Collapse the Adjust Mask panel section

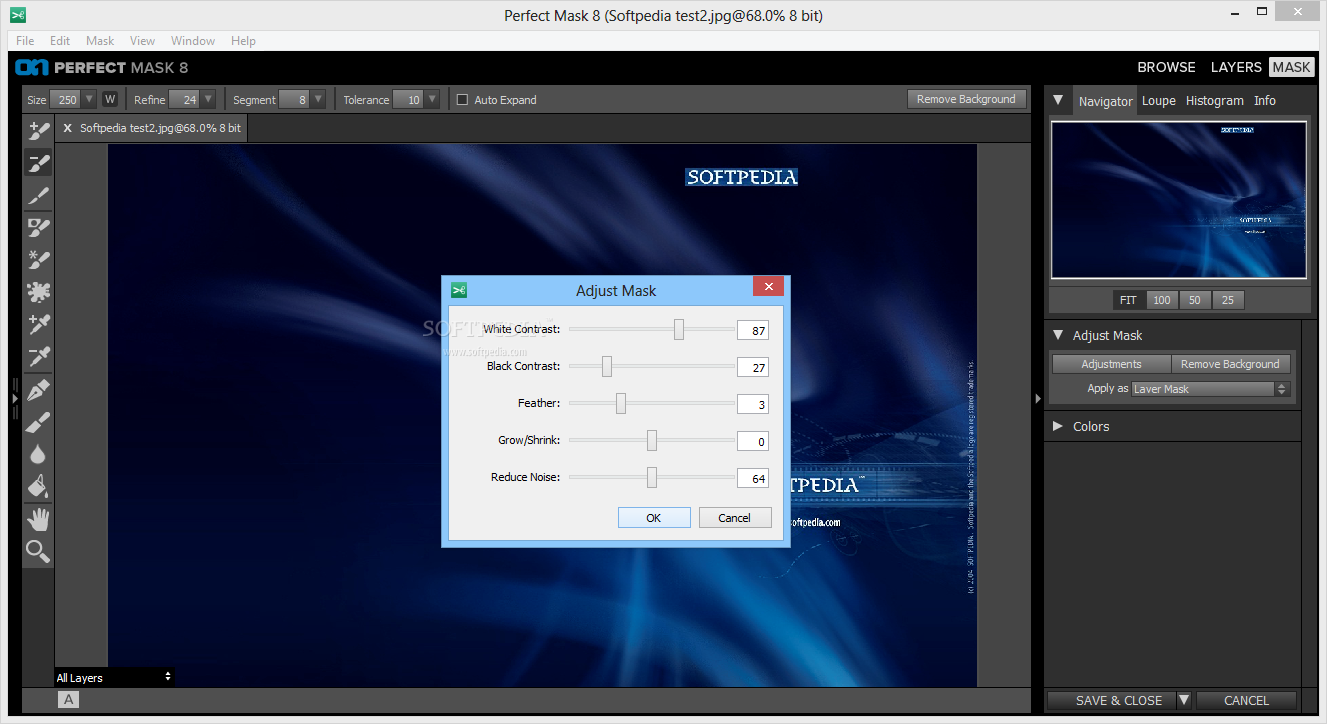coord(1058,335)
